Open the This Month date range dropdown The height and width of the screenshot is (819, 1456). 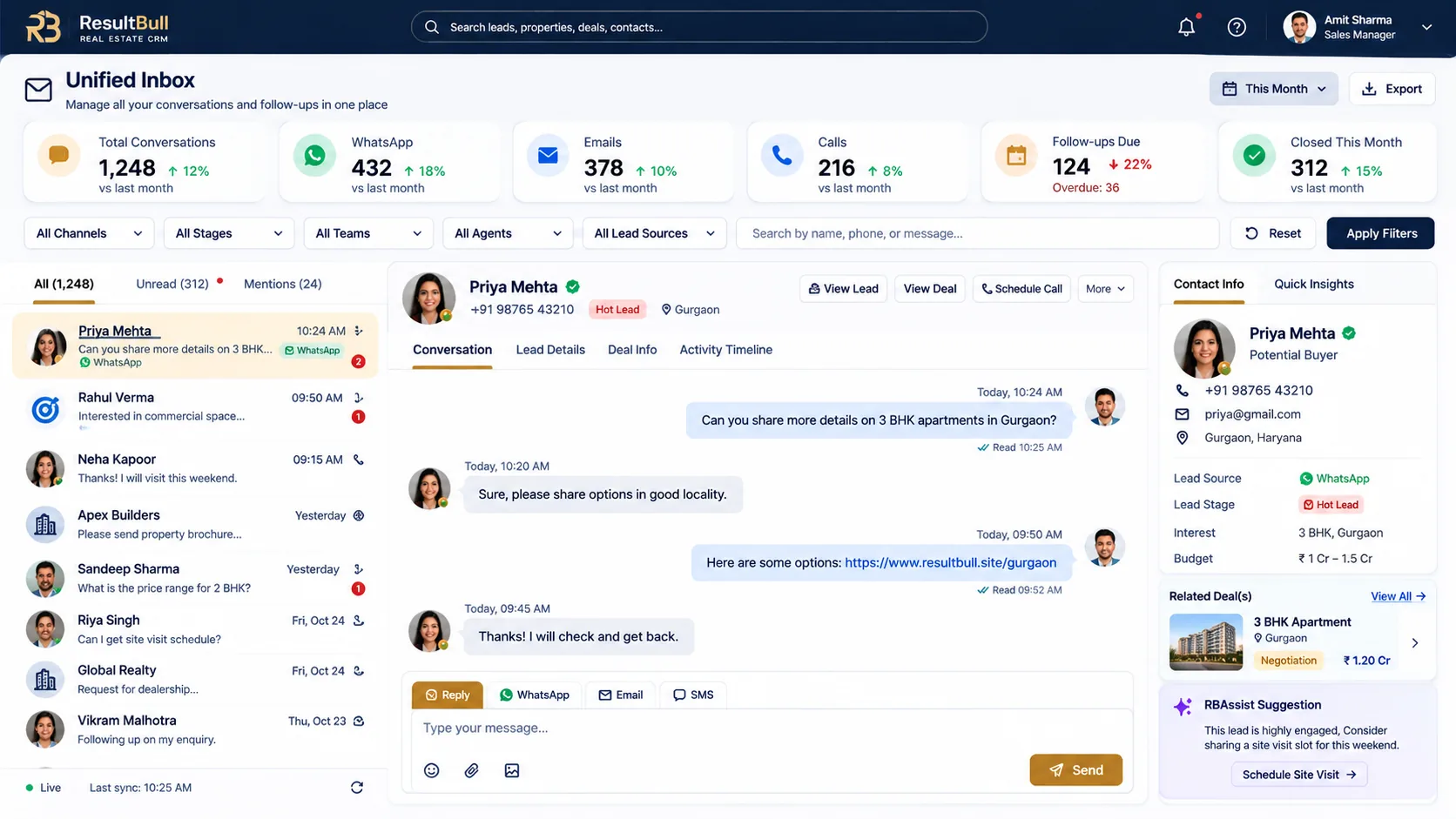(x=1273, y=89)
